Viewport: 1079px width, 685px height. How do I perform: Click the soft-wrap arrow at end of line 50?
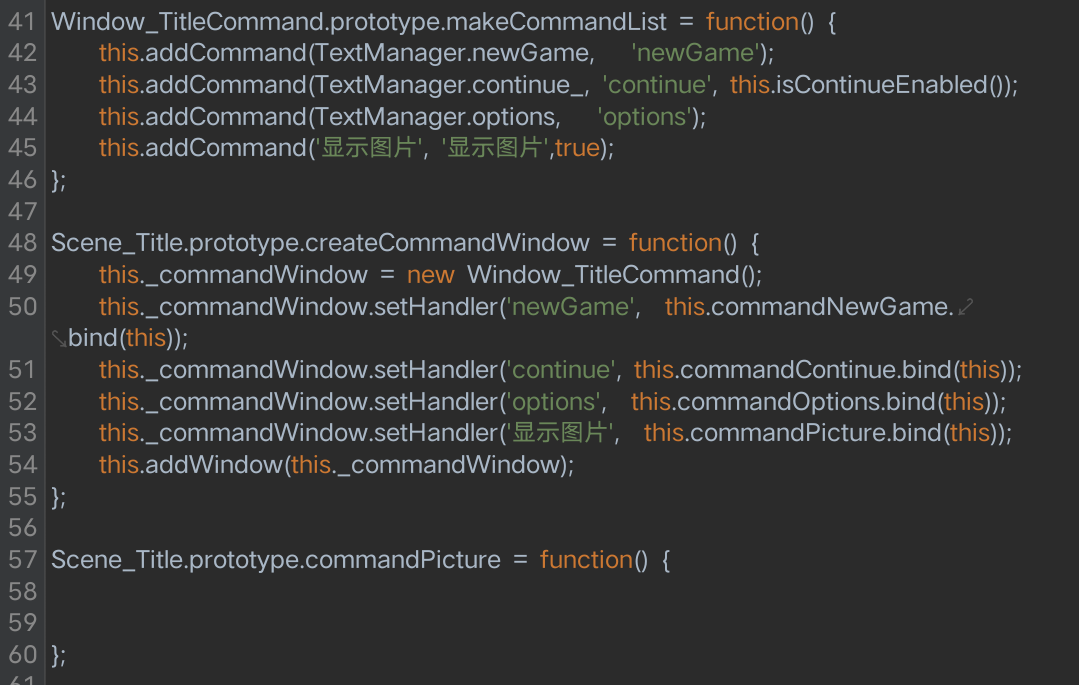965,307
